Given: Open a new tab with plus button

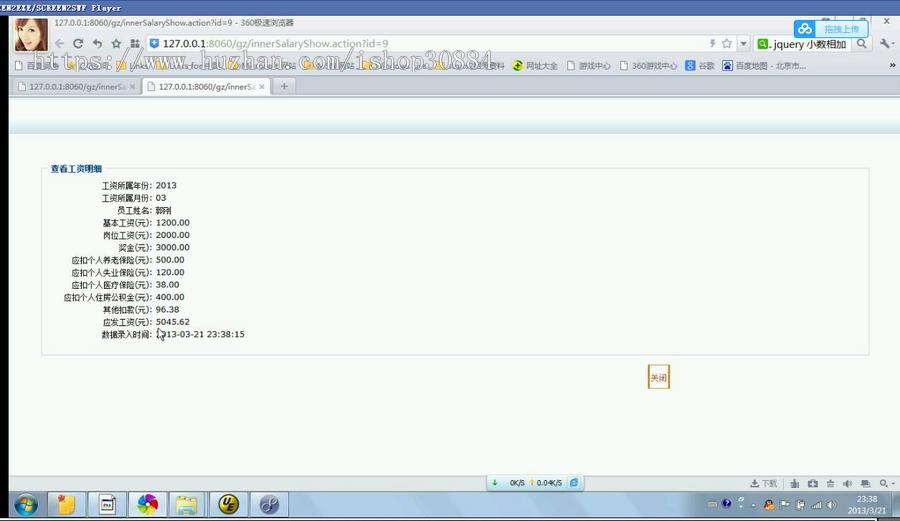Looking at the screenshot, I should tap(284, 87).
